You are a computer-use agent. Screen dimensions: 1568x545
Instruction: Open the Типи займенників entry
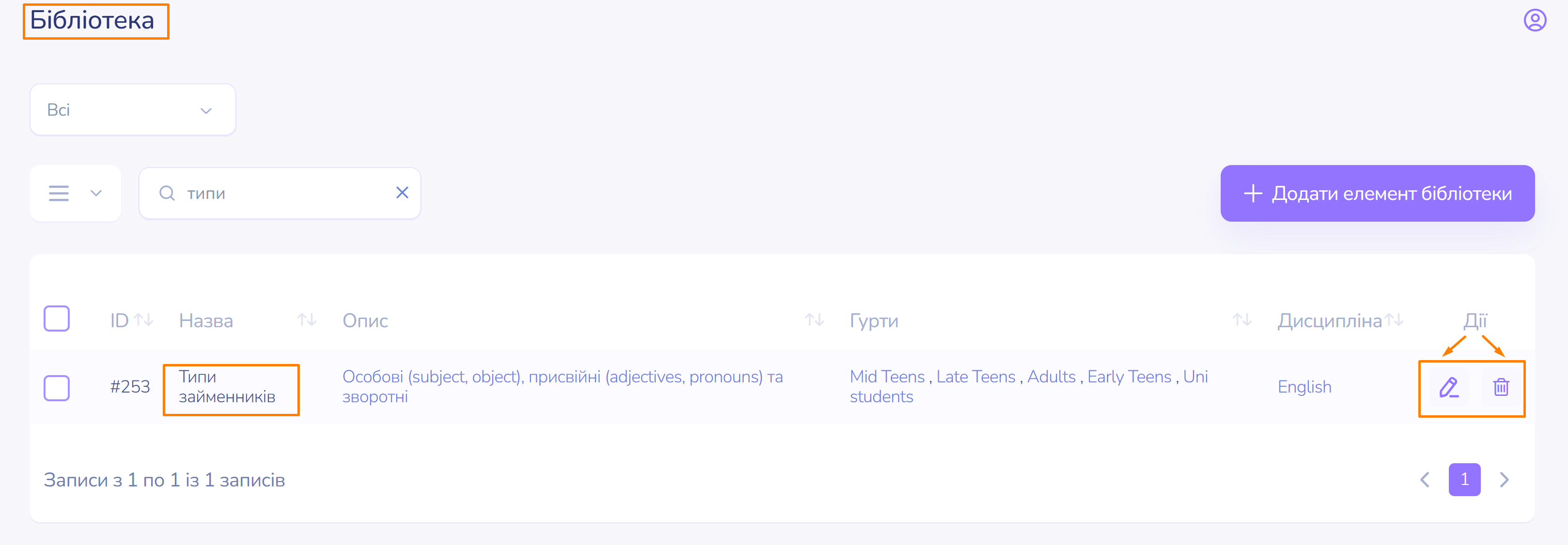(x=227, y=387)
